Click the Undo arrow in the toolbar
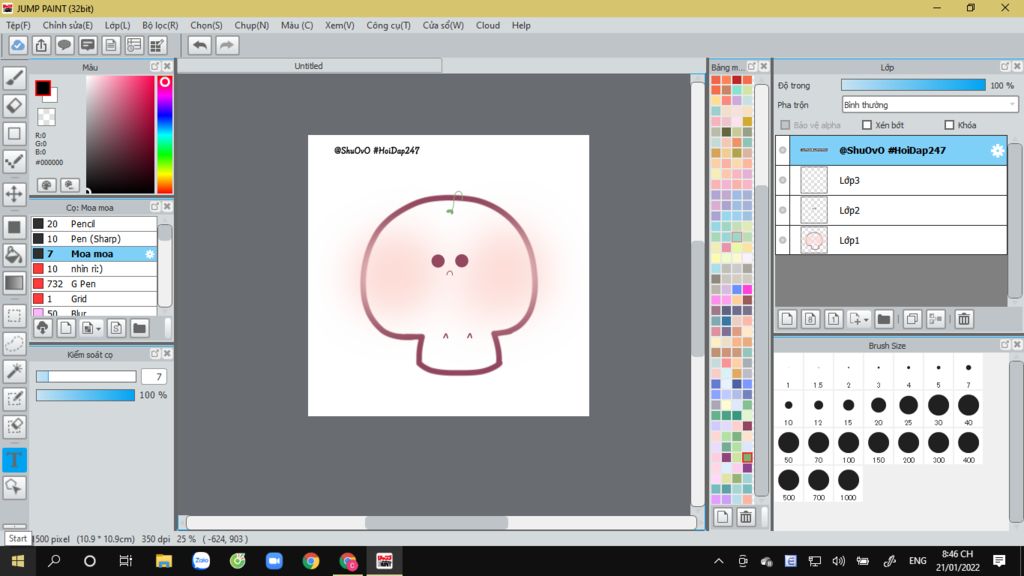 point(200,45)
